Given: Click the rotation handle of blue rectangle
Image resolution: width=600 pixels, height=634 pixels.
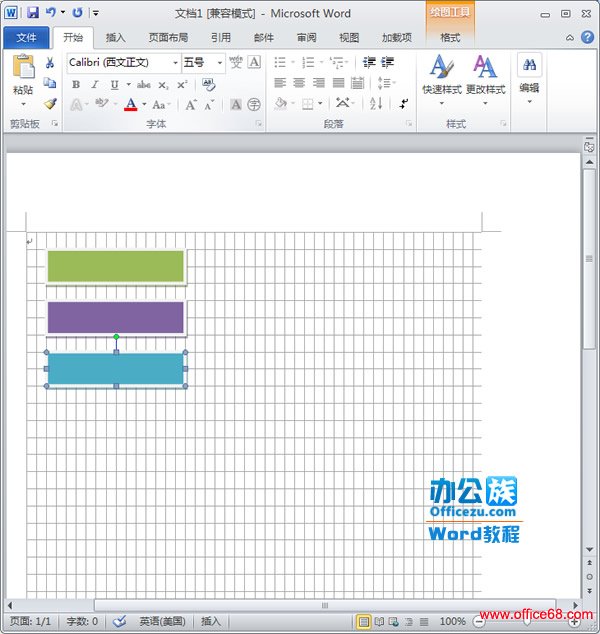Looking at the screenshot, I should click(x=116, y=336).
